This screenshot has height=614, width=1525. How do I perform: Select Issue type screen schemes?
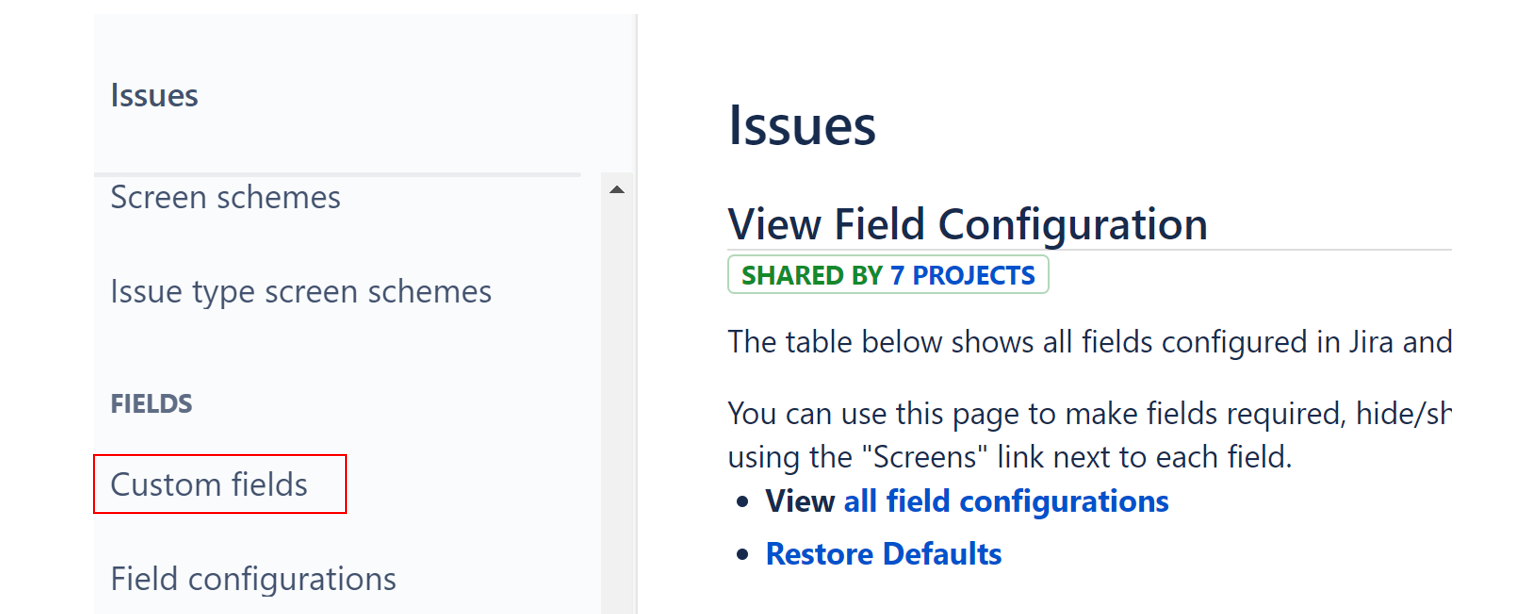301,291
